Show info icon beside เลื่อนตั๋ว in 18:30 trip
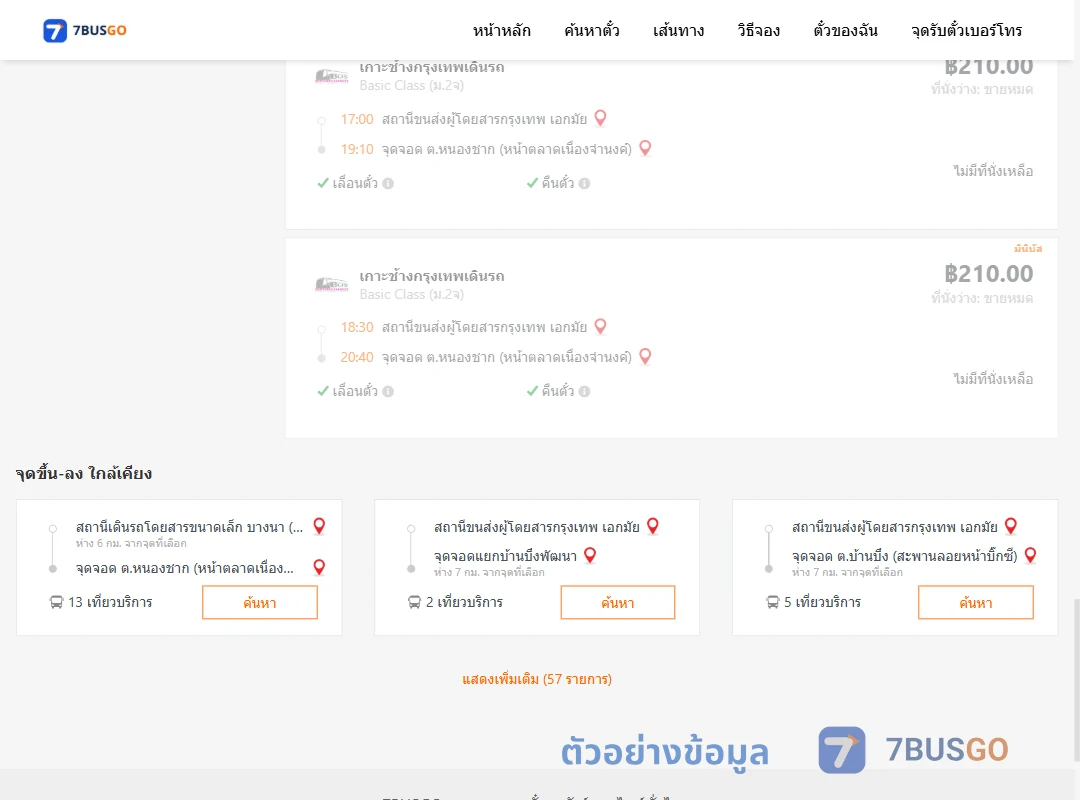 (388, 391)
